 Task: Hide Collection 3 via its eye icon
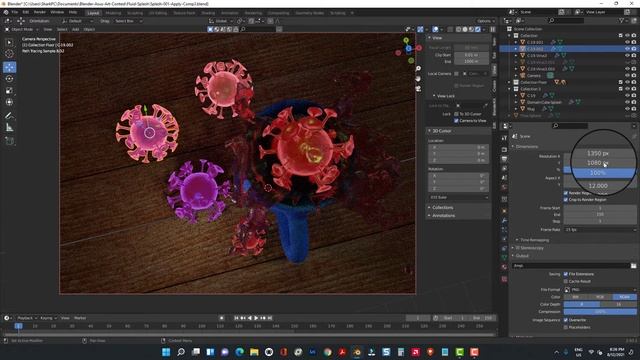pos(627,89)
